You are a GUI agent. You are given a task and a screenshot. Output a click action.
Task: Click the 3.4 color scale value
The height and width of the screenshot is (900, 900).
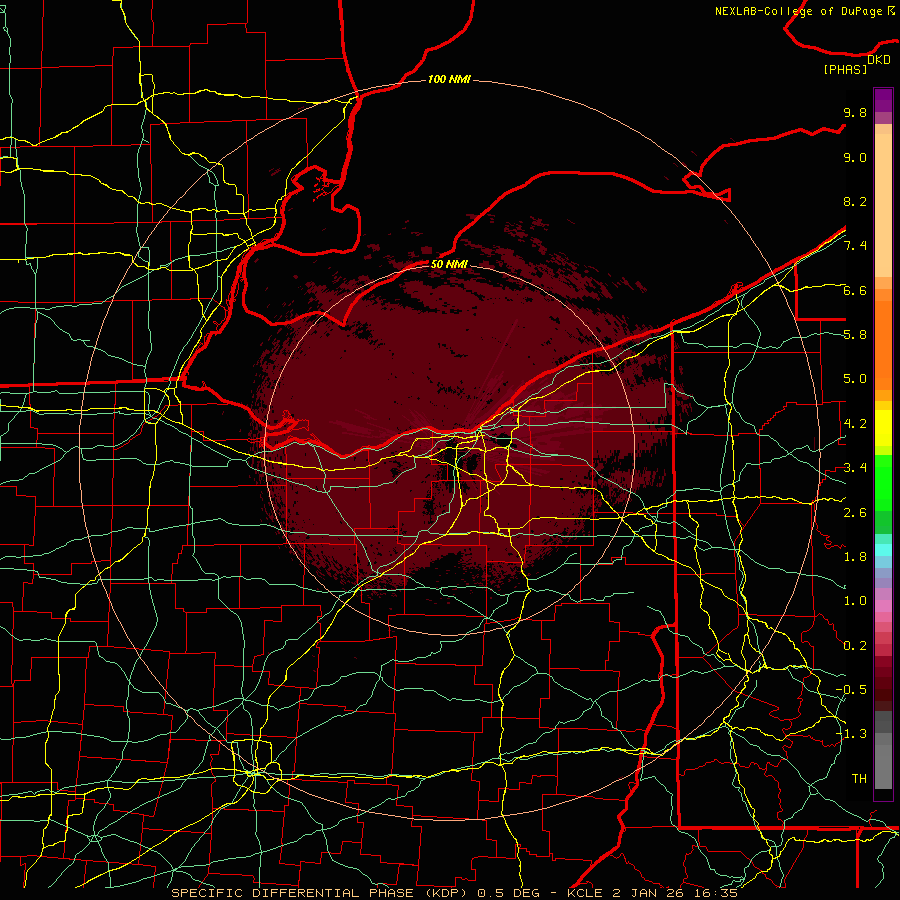(855, 468)
